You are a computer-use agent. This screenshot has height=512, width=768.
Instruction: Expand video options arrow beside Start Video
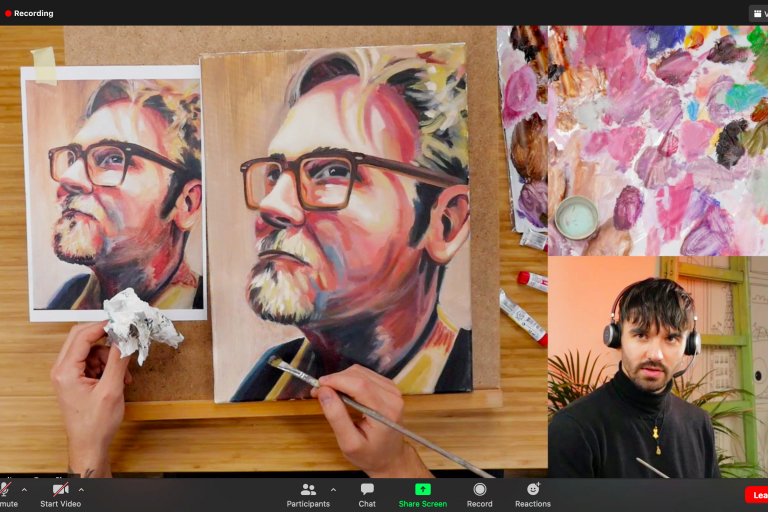(x=81, y=490)
